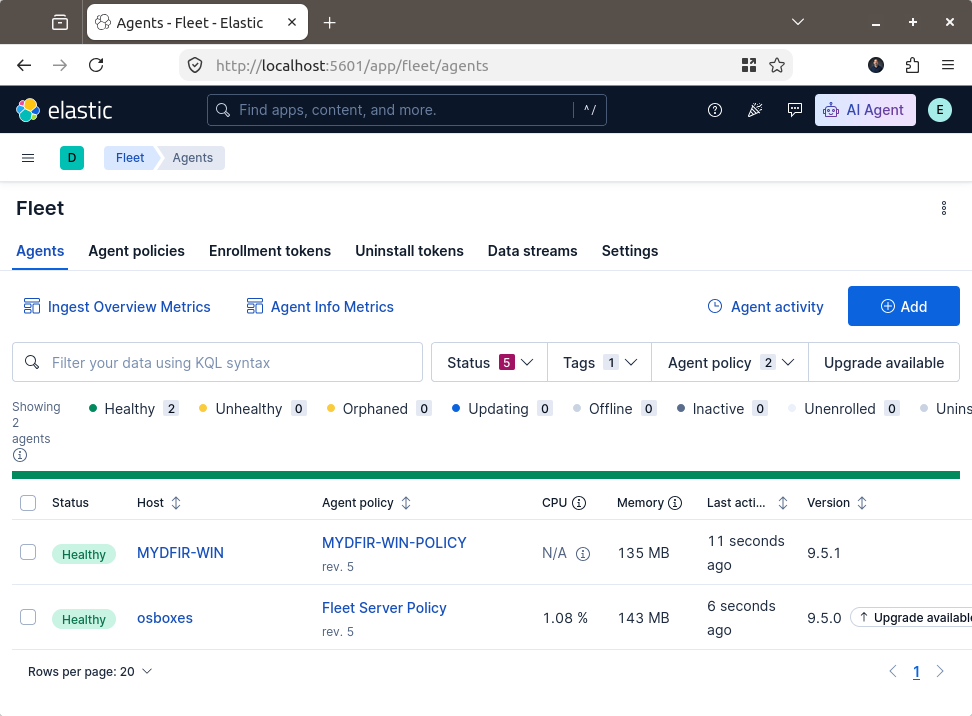Open the user avatar E menu
This screenshot has height=716, width=972.
pyautogui.click(x=940, y=110)
